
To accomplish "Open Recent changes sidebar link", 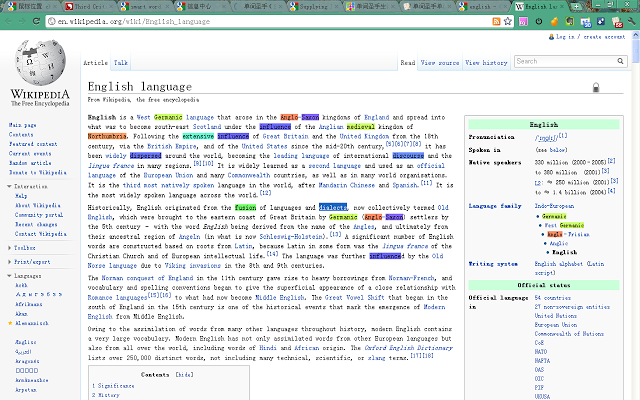I will (36, 224).
